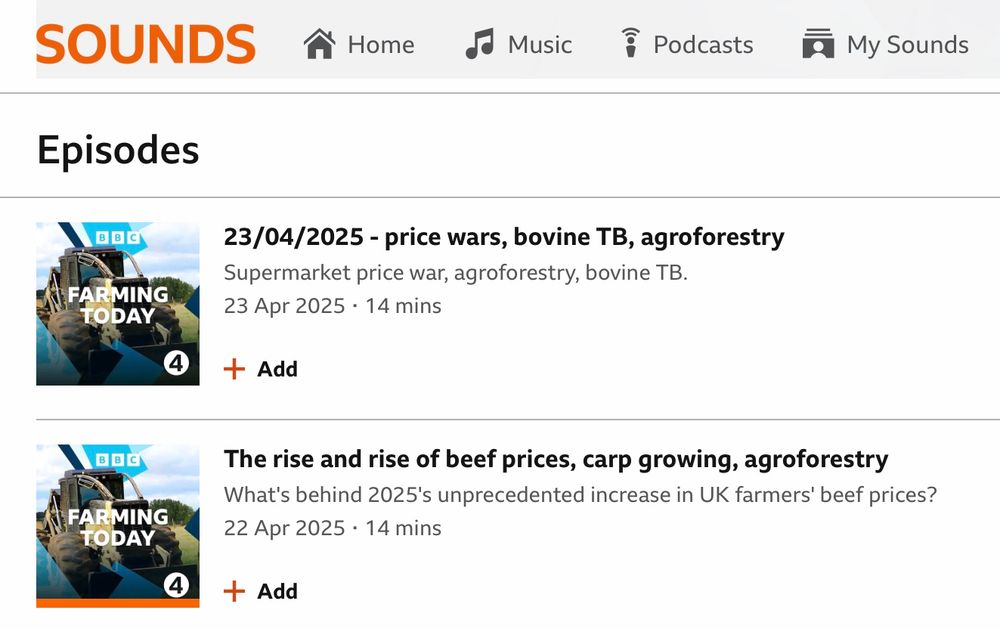This screenshot has height=629, width=1000.
Task: Click the Podcasts microphone icon
Action: coord(630,43)
